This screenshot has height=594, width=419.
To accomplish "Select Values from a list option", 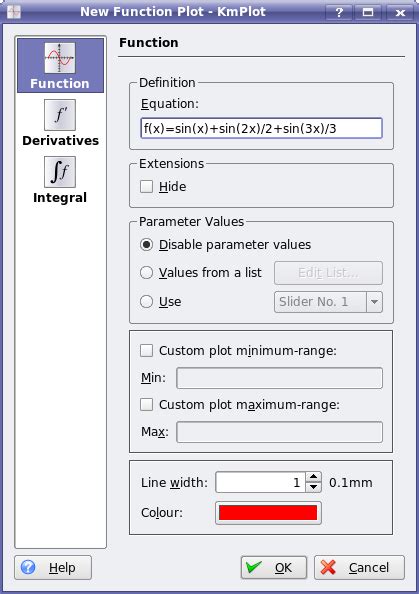I will pos(147,272).
